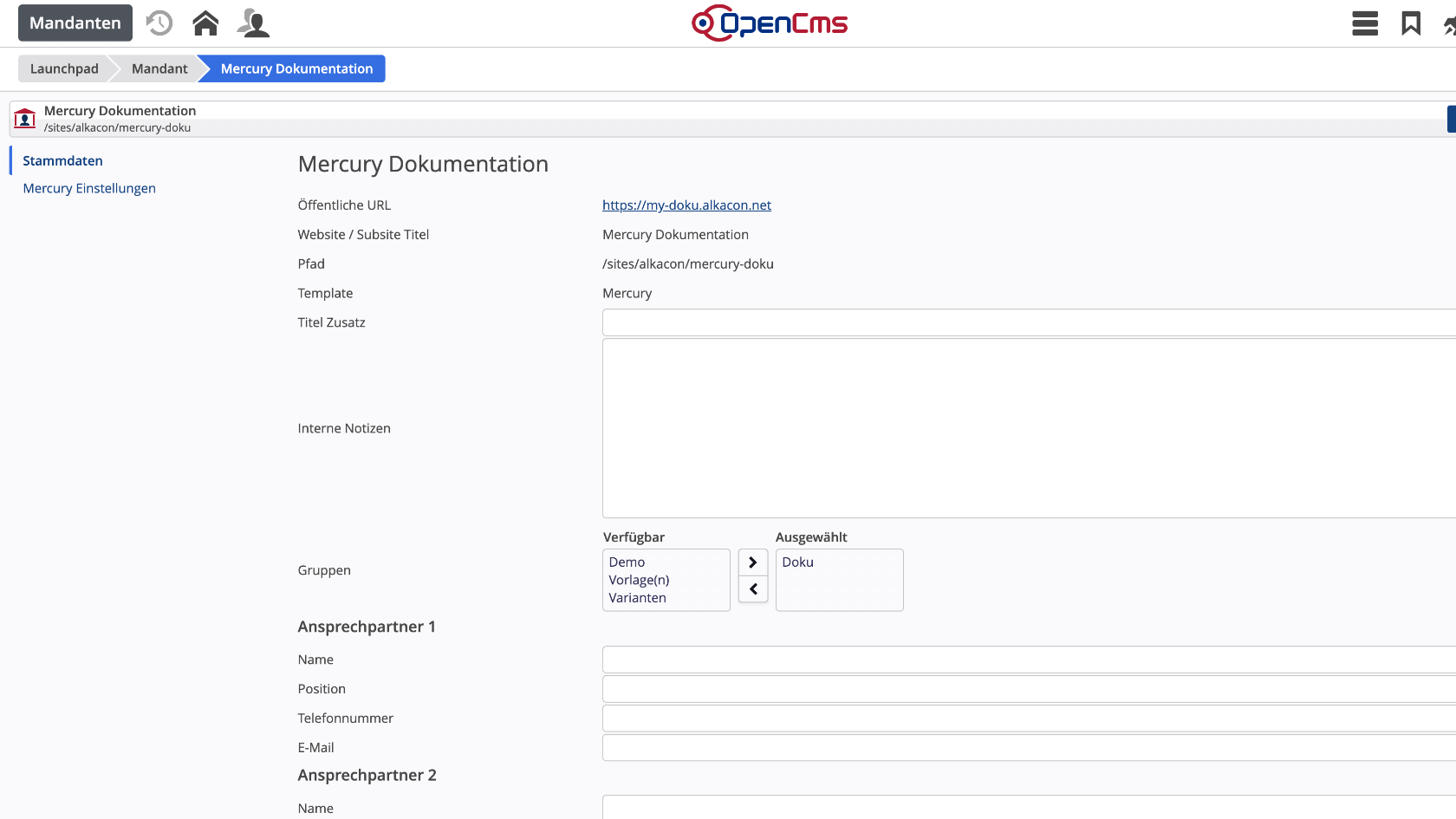Viewport: 1456px width, 819px height.
Task: Open the Stammdaten section
Action: [62, 161]
